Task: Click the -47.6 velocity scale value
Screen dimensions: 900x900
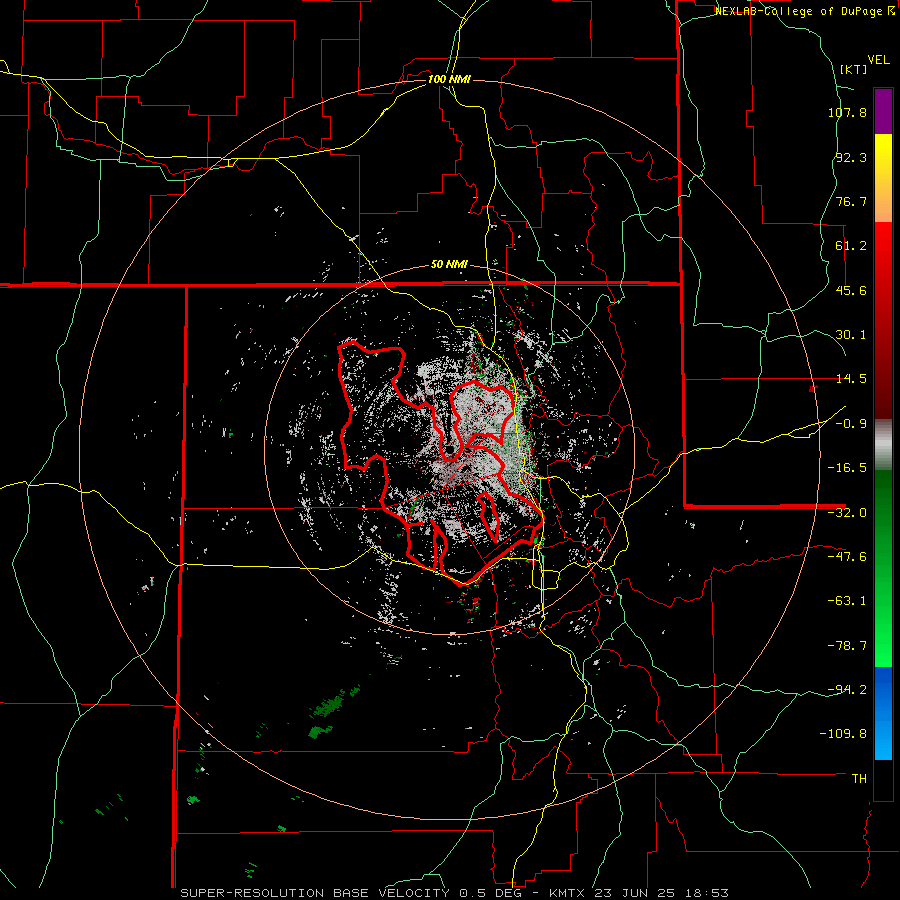Action: (847, 557)
